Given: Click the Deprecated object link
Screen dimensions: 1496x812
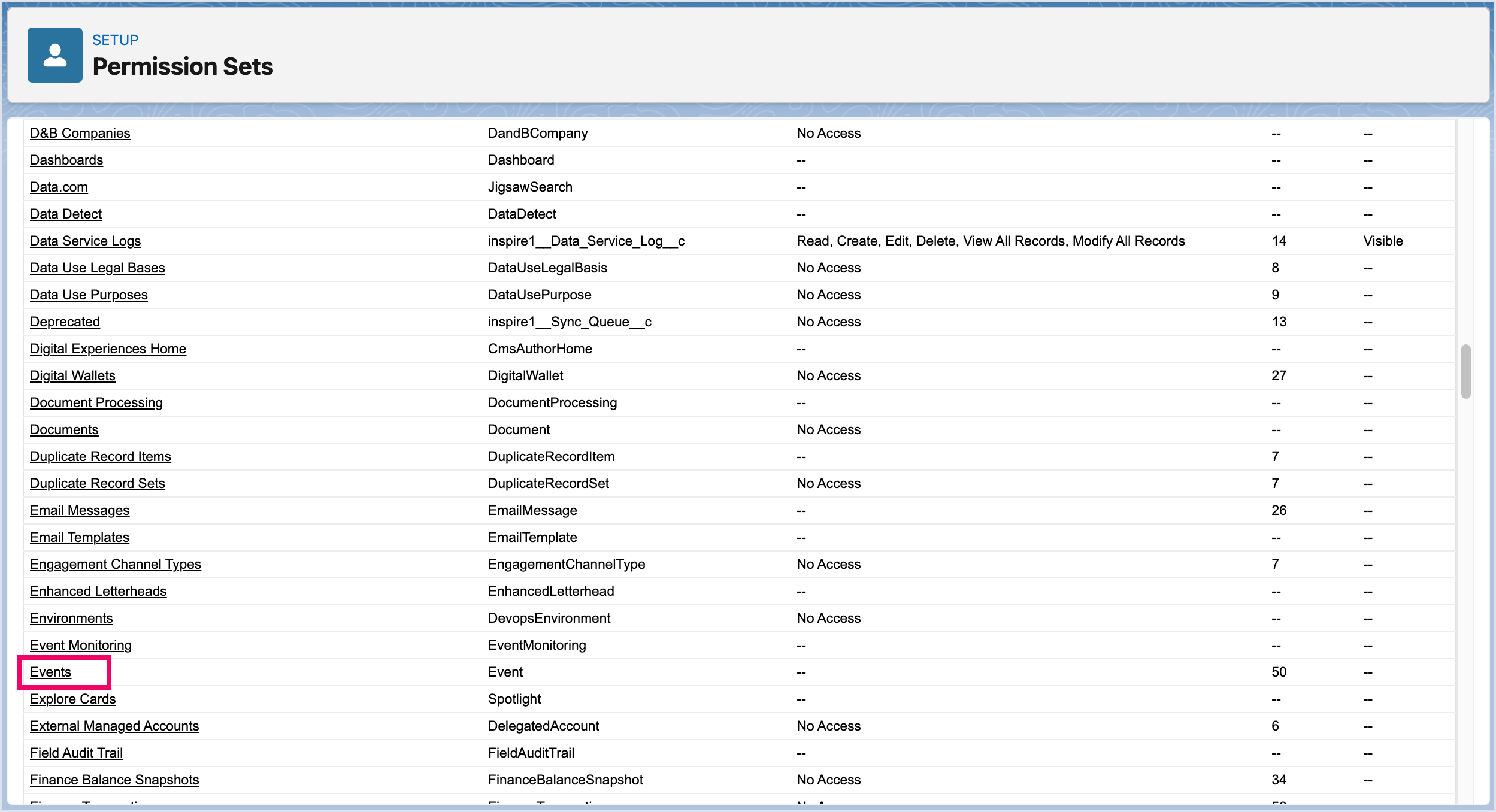Looking at the screenshot, I should coord(65,322).
